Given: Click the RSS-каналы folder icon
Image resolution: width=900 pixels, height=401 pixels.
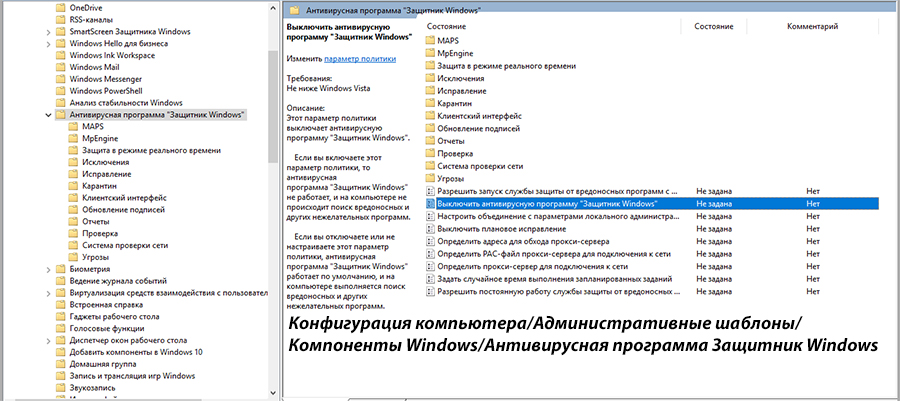Looking at the screenshot, I should pos(61,20).
